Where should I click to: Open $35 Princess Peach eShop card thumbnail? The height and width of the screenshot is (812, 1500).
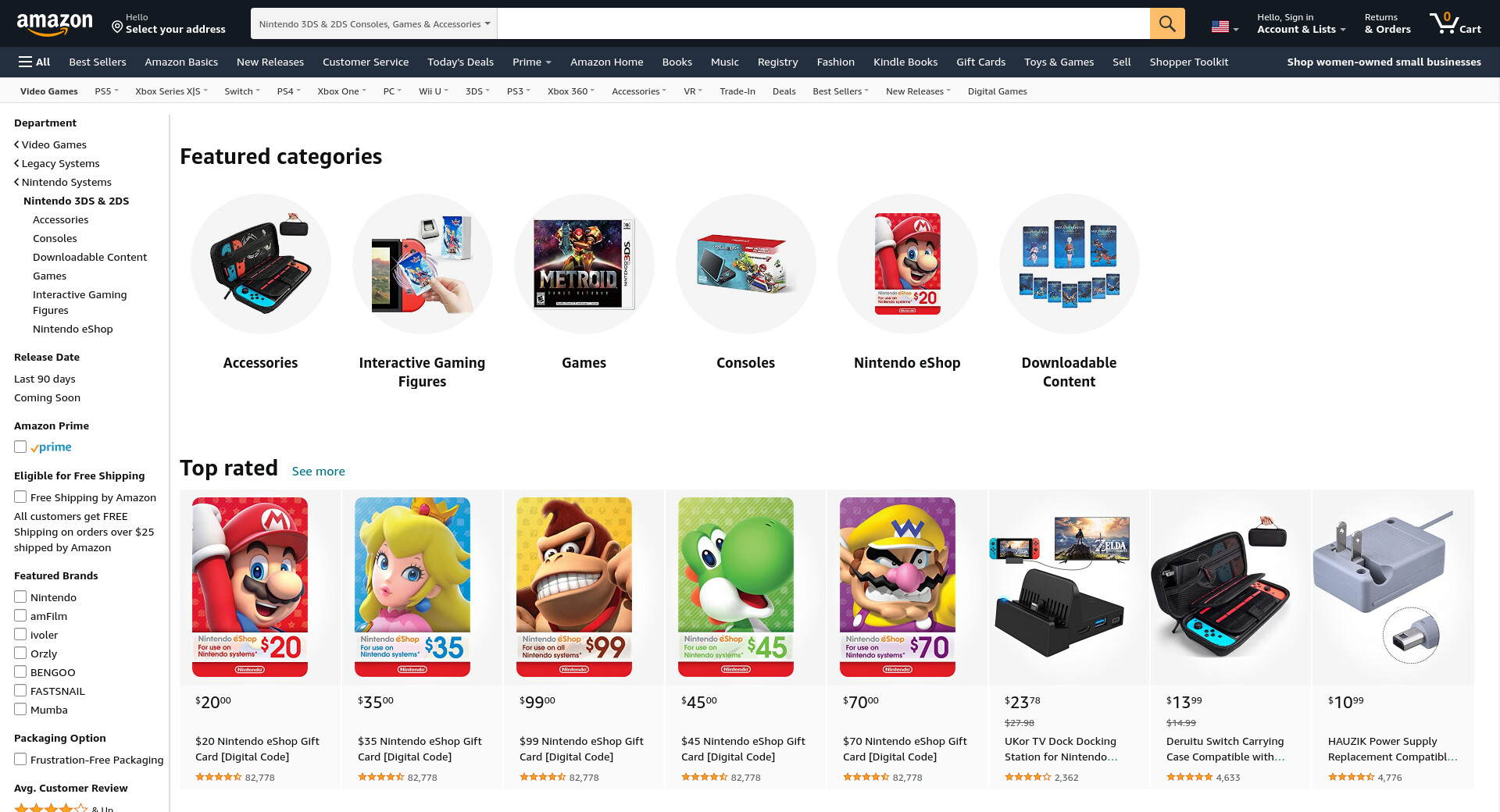tap(412, 587)
